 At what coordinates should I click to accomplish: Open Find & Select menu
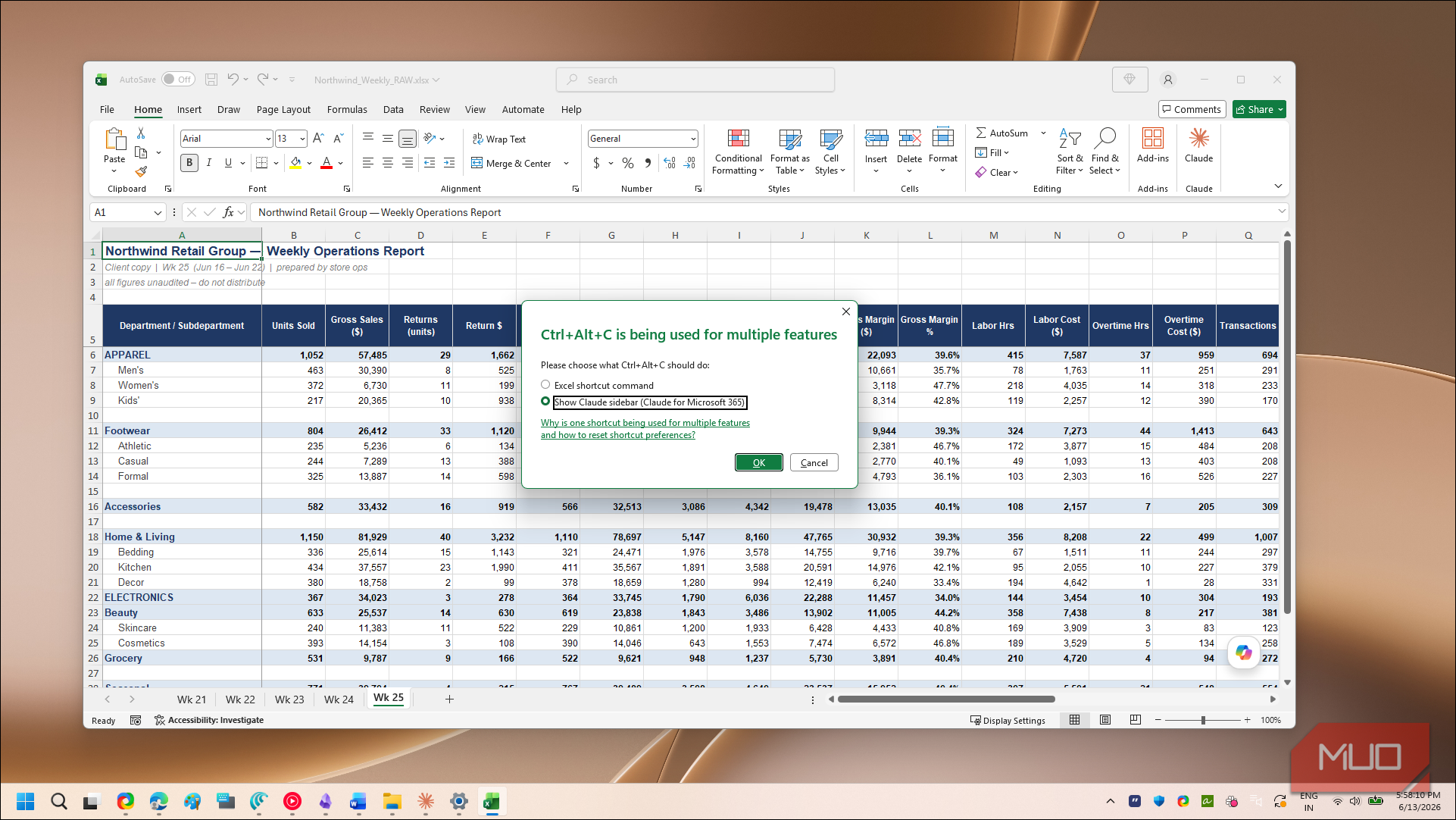coord(1104,152)
